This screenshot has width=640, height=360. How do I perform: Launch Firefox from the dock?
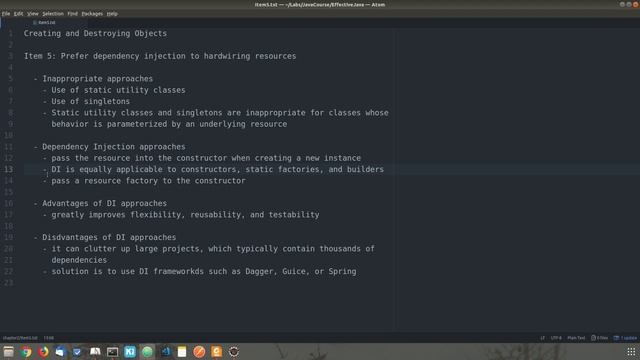(x=43, y=351)
